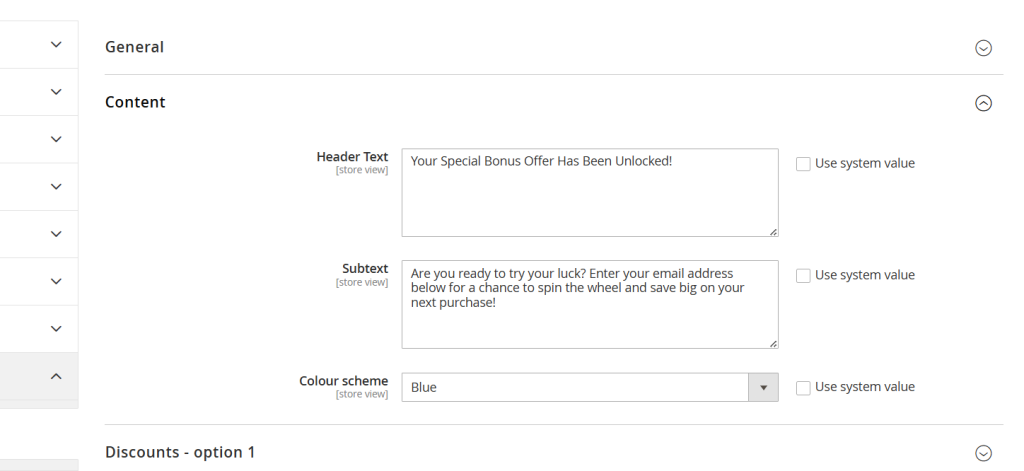1024x471 pixels.
Task: Click the Subtext box resize grip
Action: click(x=773, y=344)
